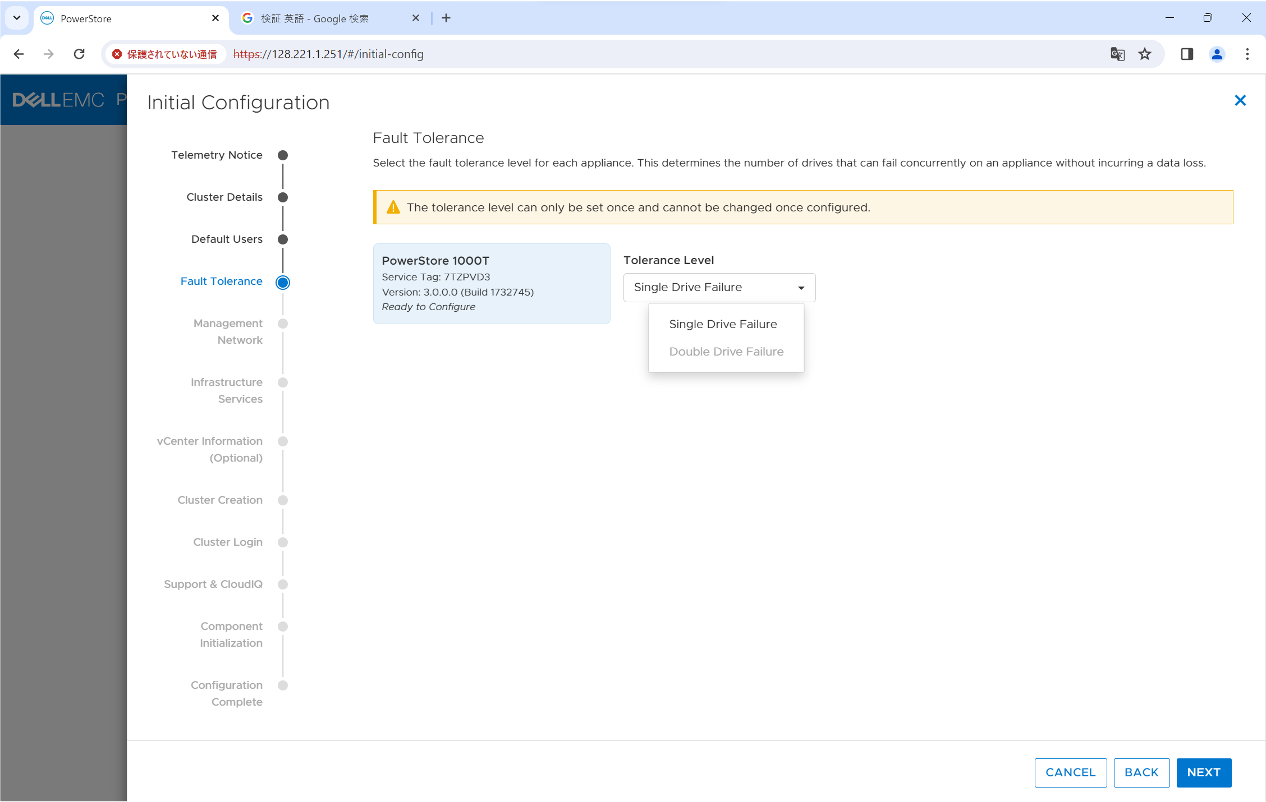Open a new browser tab
The image size is (1266, 802).
click(446, 18)
